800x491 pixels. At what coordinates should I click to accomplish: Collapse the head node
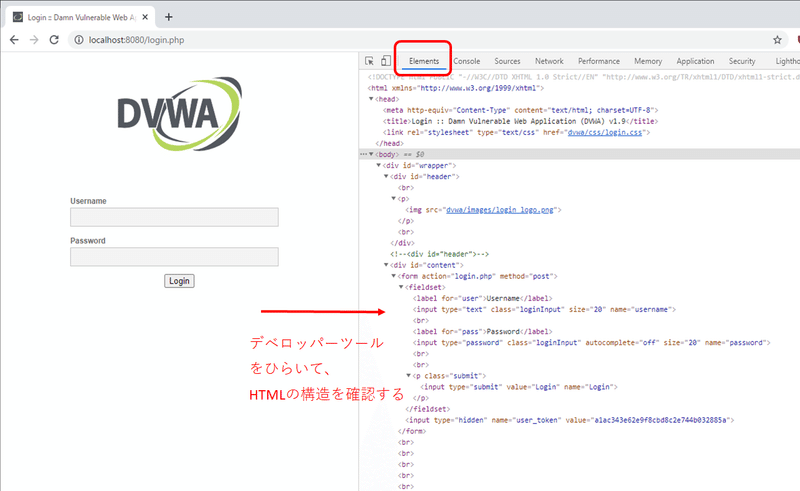coord(371,99)
